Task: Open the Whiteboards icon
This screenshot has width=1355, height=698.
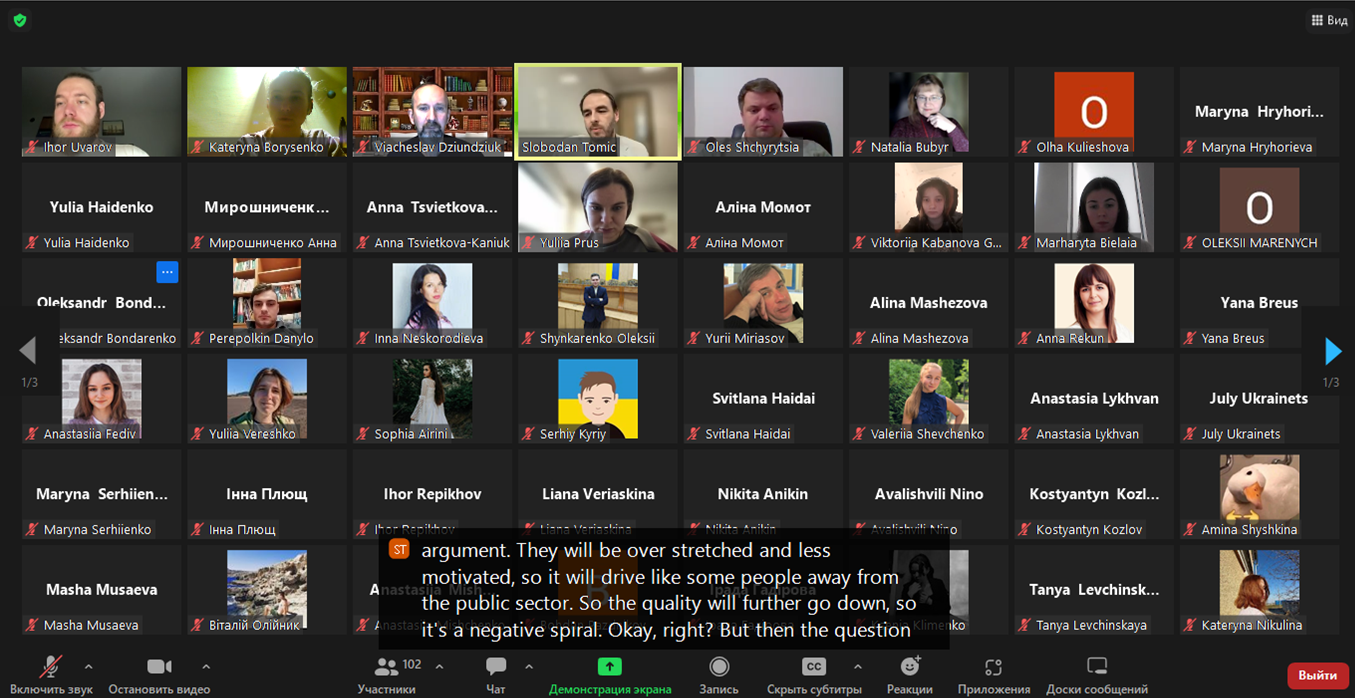Action: [1096, 667]
